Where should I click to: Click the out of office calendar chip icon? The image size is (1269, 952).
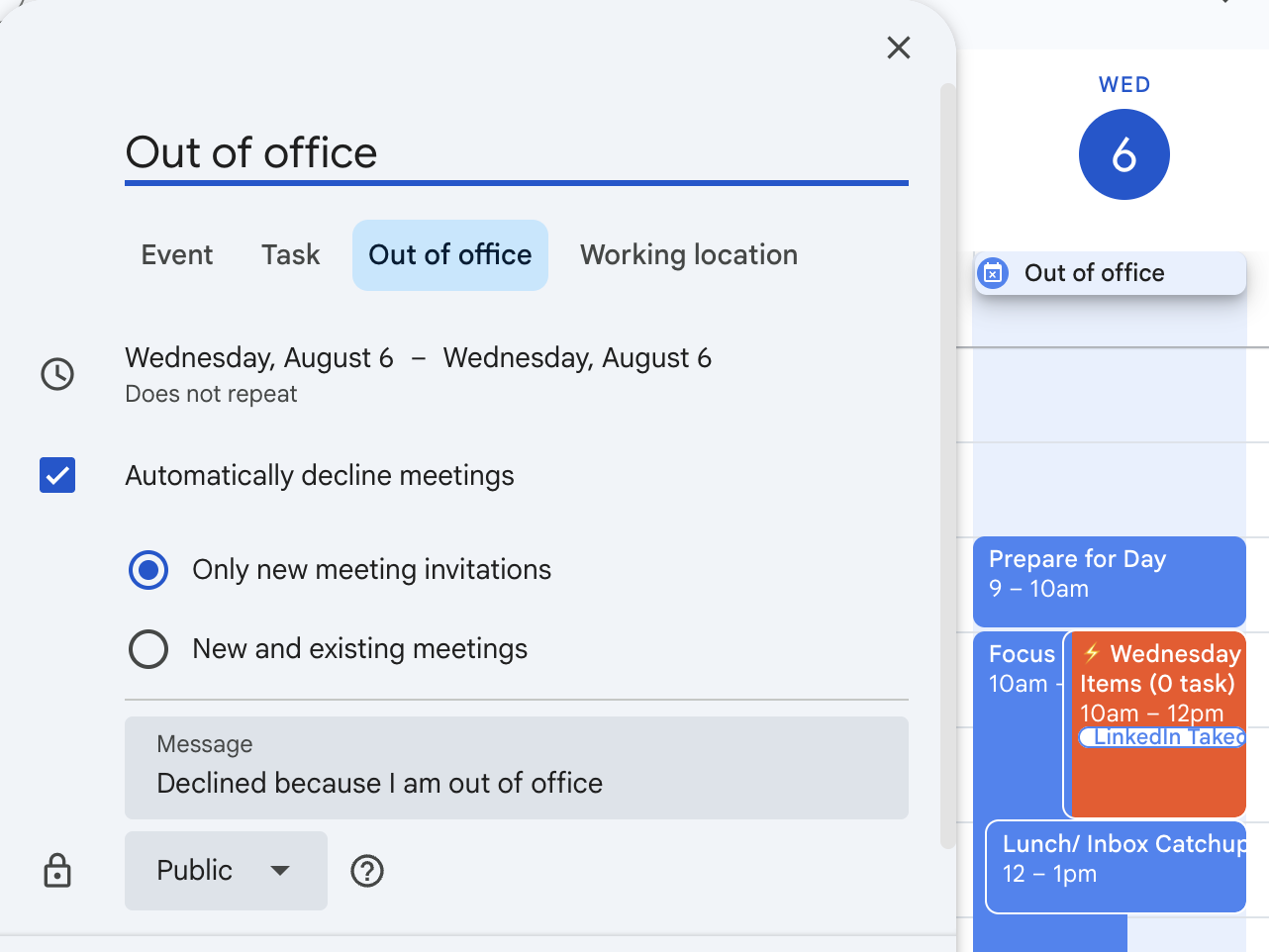point(993,273)
